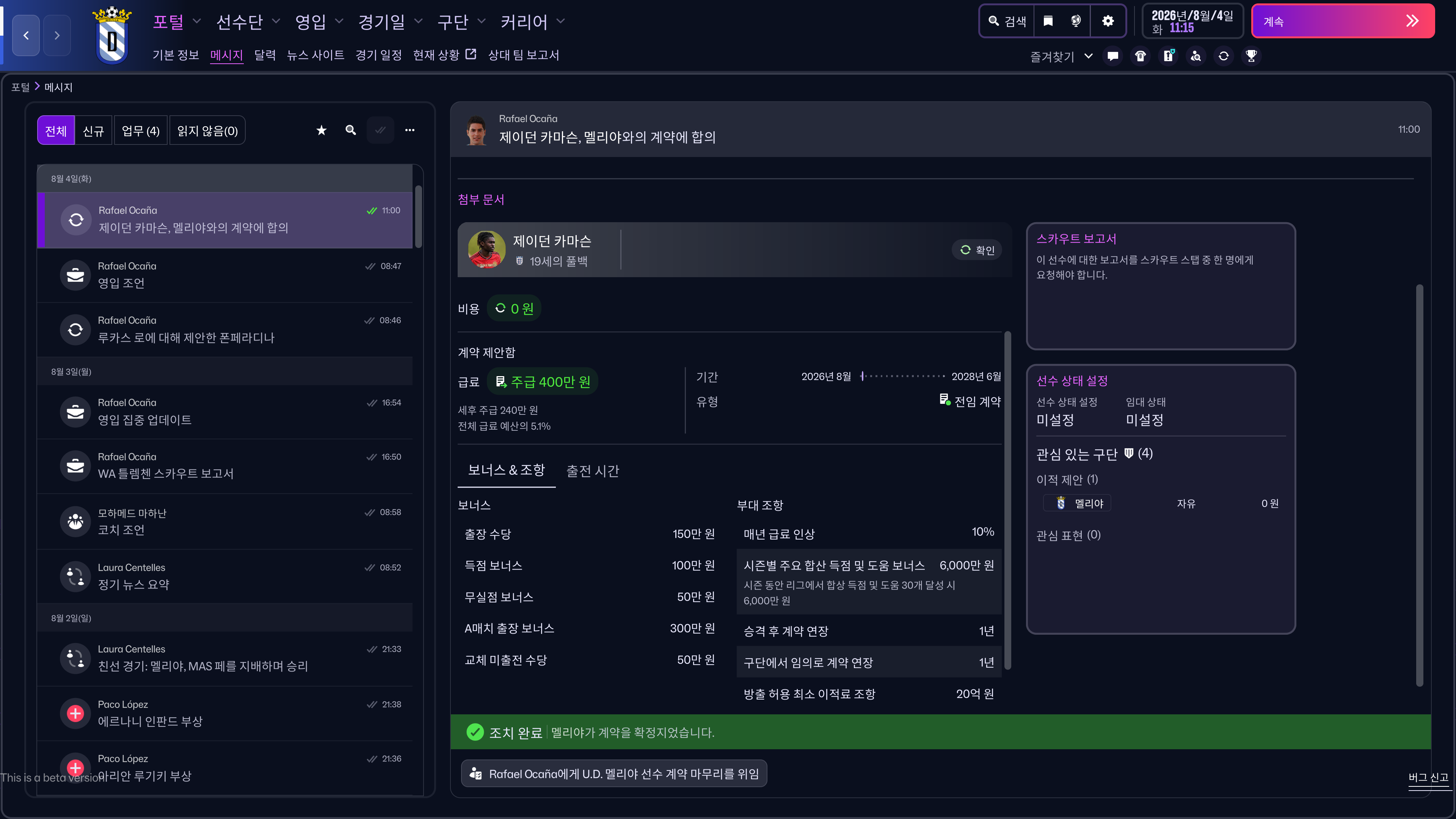Switch to the 출전 시간 tab
Screen dimensions: 1456x819
coord(592,471)
